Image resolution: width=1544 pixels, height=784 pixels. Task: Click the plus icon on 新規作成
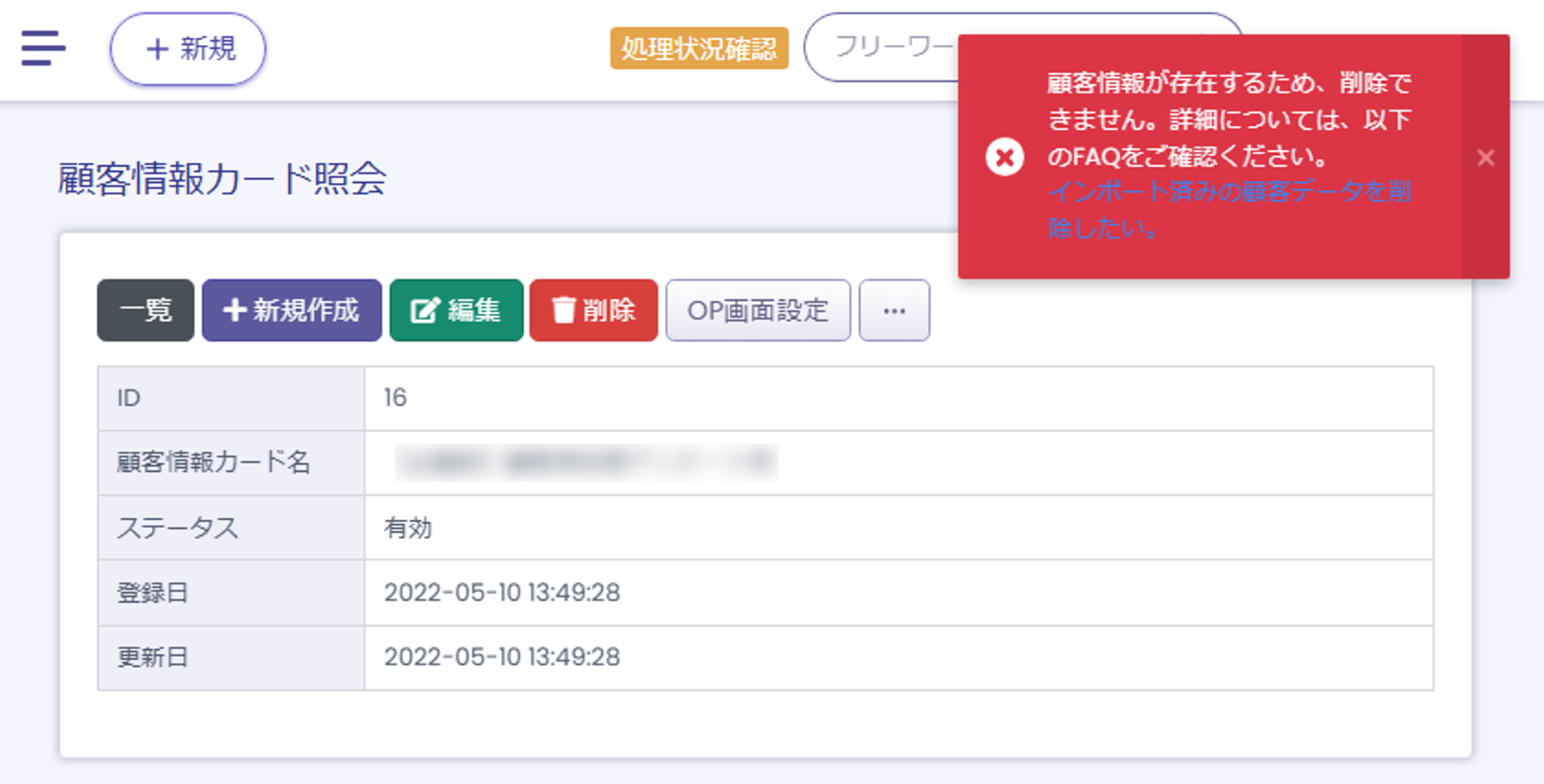234,310
